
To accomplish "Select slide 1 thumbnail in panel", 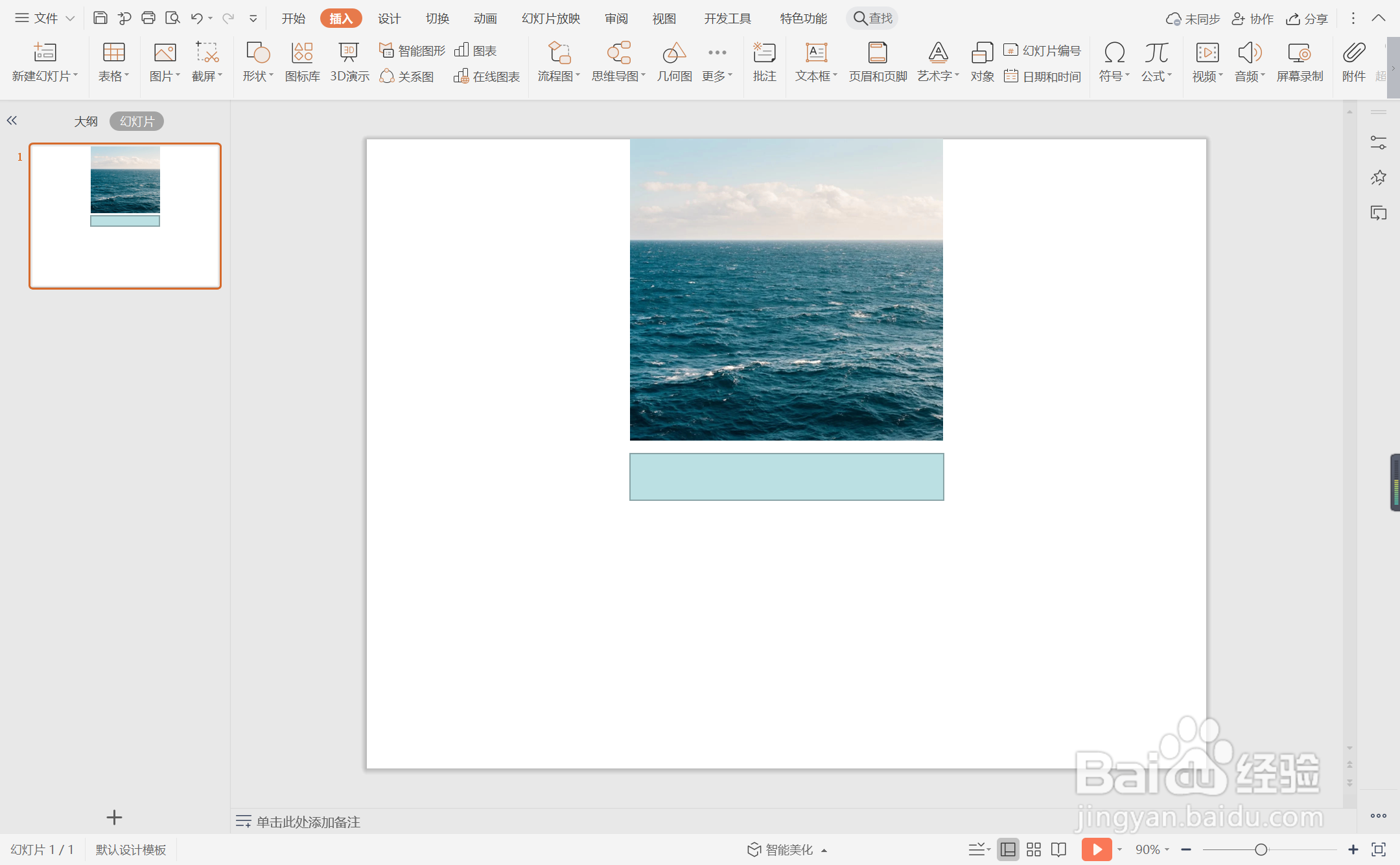I will (x=125, y=216).
